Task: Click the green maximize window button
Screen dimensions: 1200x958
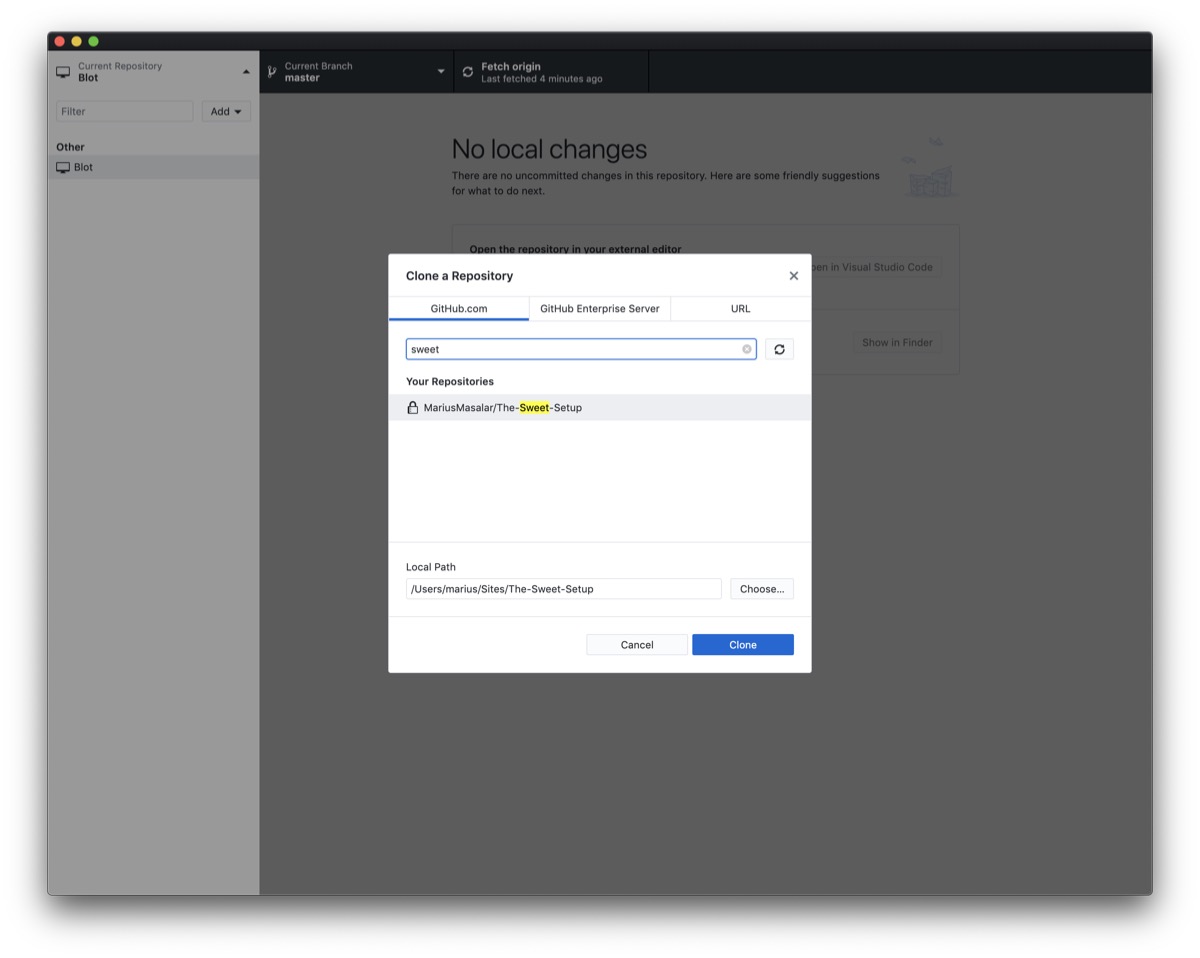Action: pos(93,41)
